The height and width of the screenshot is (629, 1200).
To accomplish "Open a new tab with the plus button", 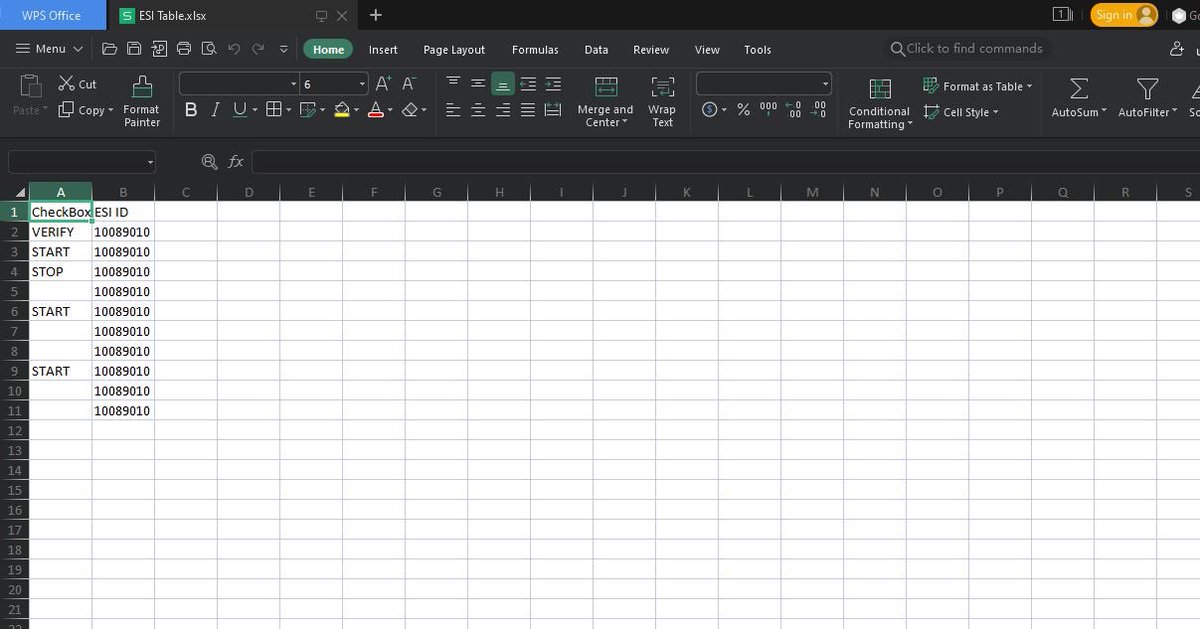I will (376, 15).
